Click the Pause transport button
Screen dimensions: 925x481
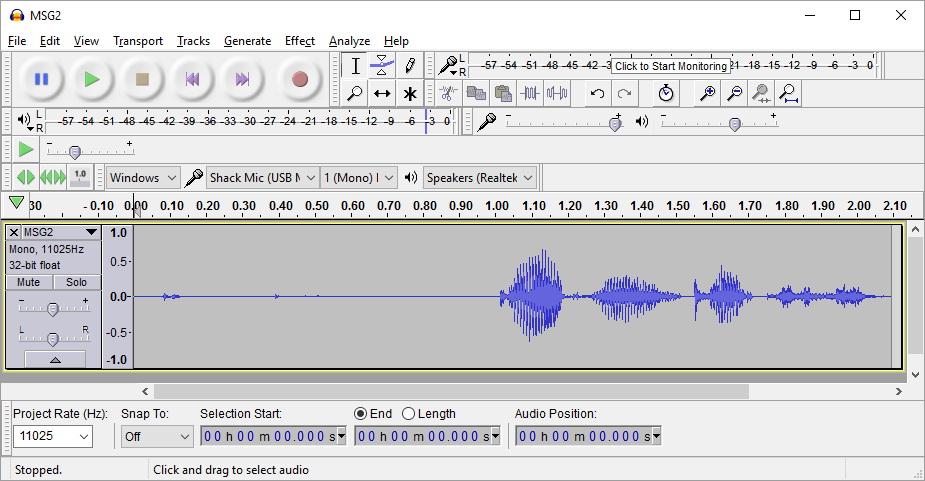point(41,79)
